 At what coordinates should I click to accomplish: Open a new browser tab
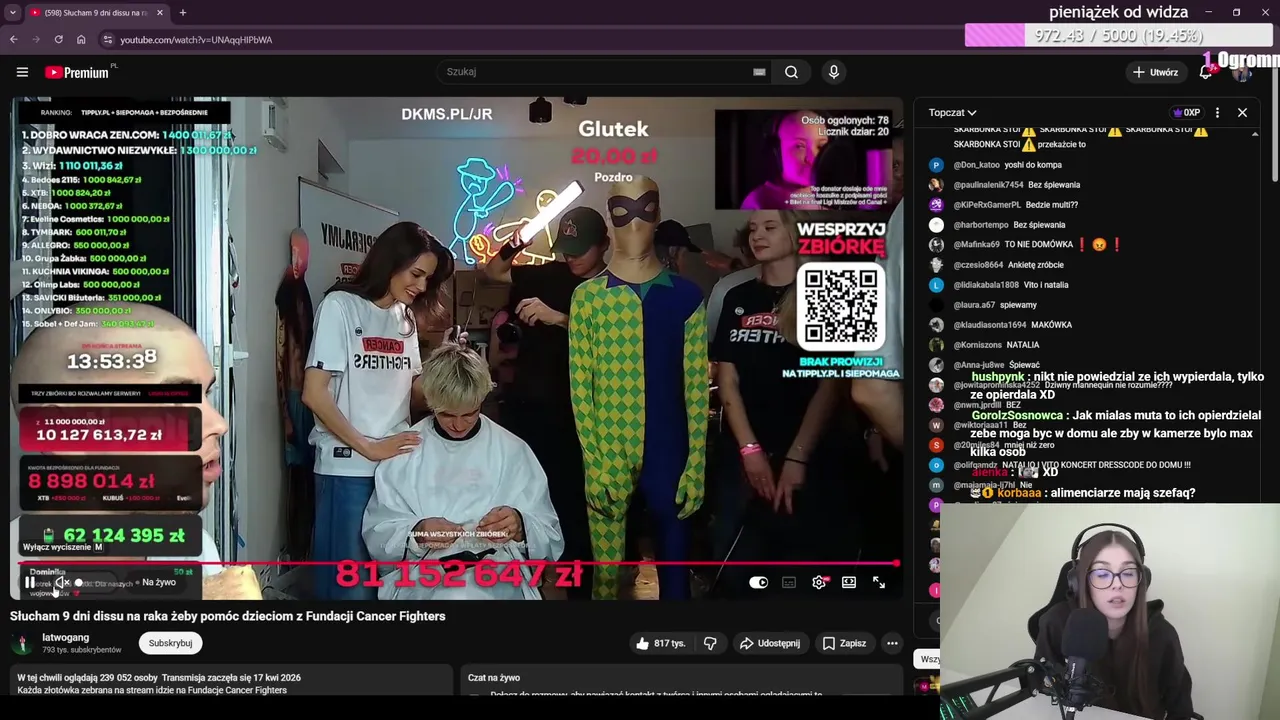(182, 13)
